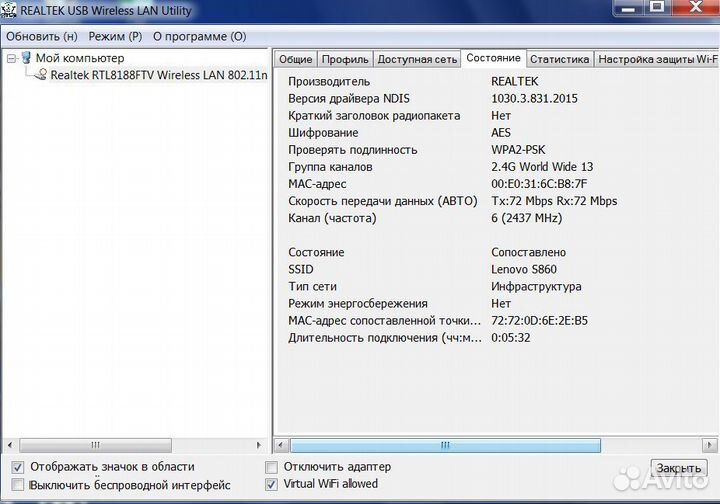Close window with title bar X

point(696,7)
